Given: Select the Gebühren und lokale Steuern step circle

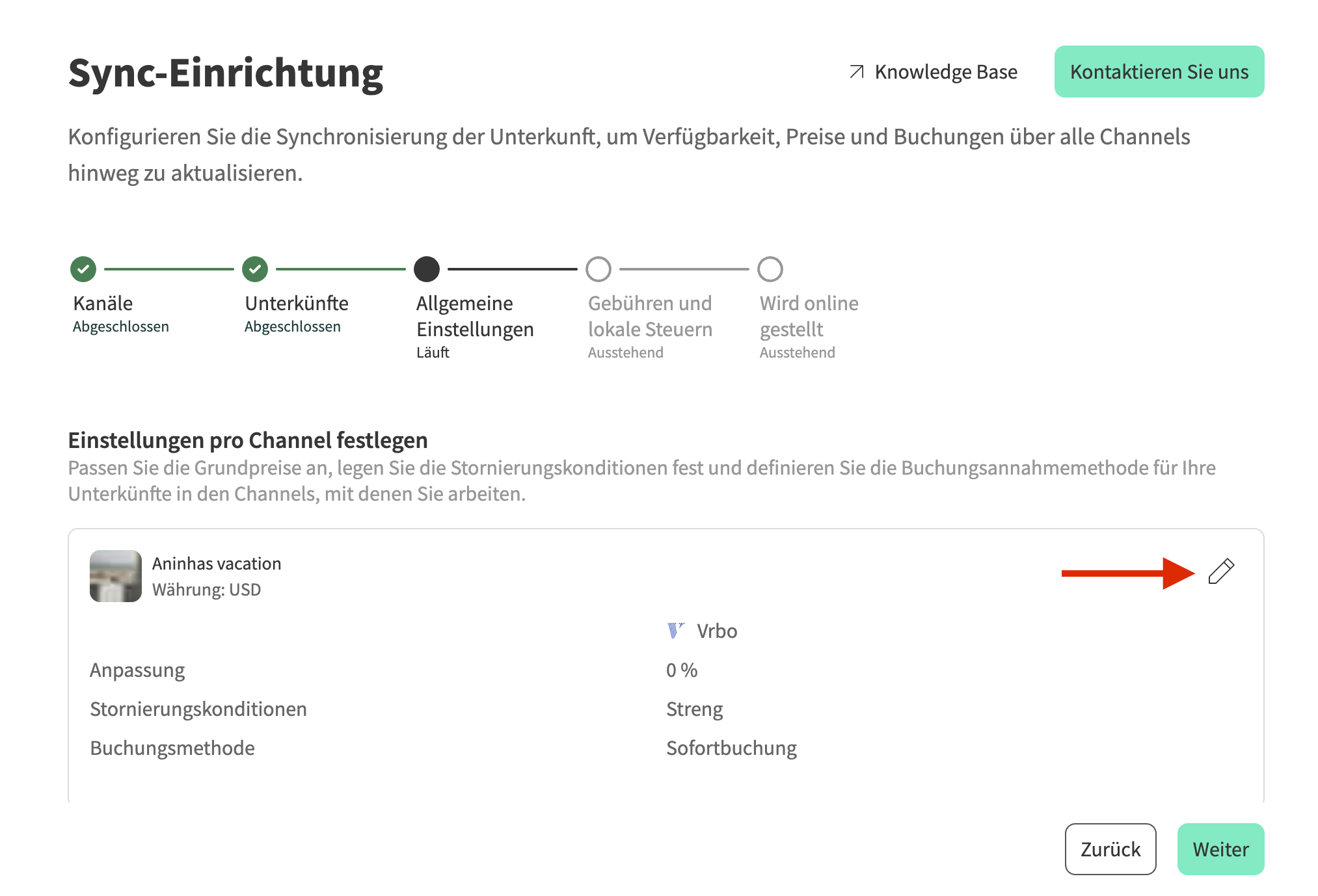Looking at the screenshot, I should [x=598, y=269].
